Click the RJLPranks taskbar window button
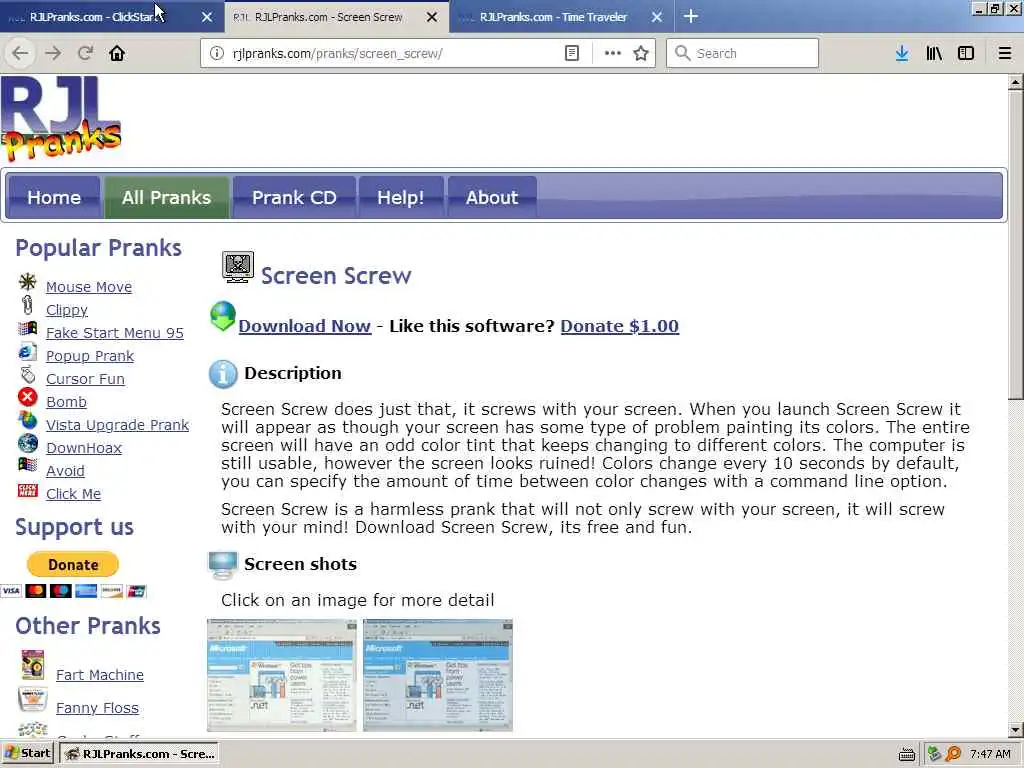This screenshot has height=768, width=1024. coord(139,754)
